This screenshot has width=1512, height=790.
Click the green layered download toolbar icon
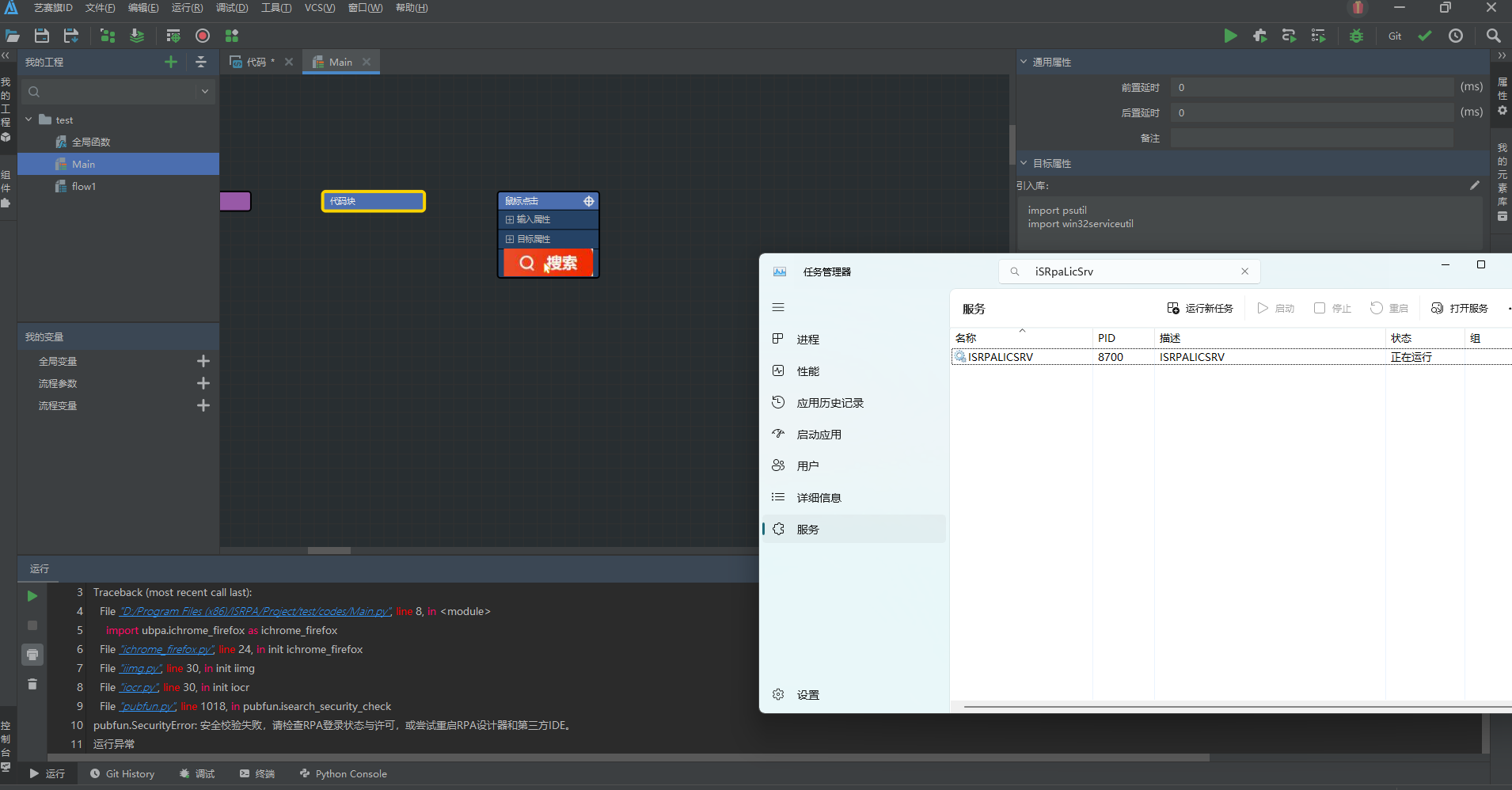(x=137, y=36)
